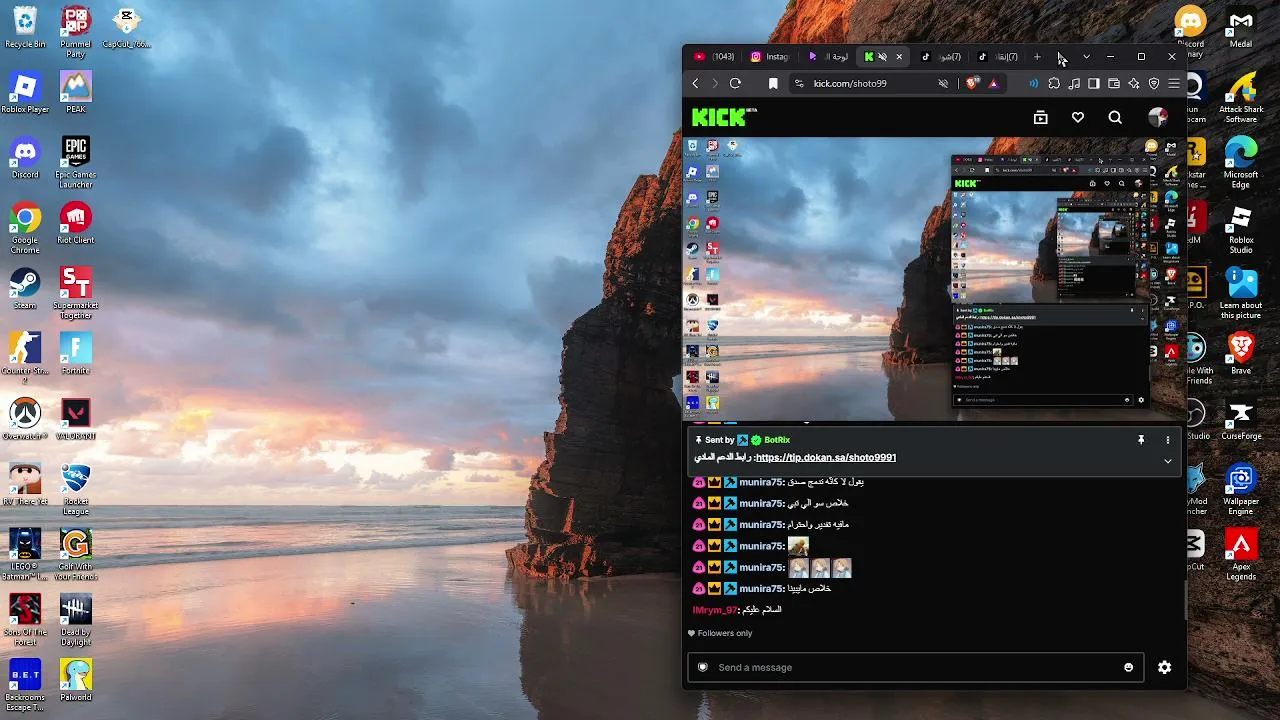The width and height of the screenshot is (1280, 720).
Task: Open Brave media playlist music icon
Action: point(1074,84)
